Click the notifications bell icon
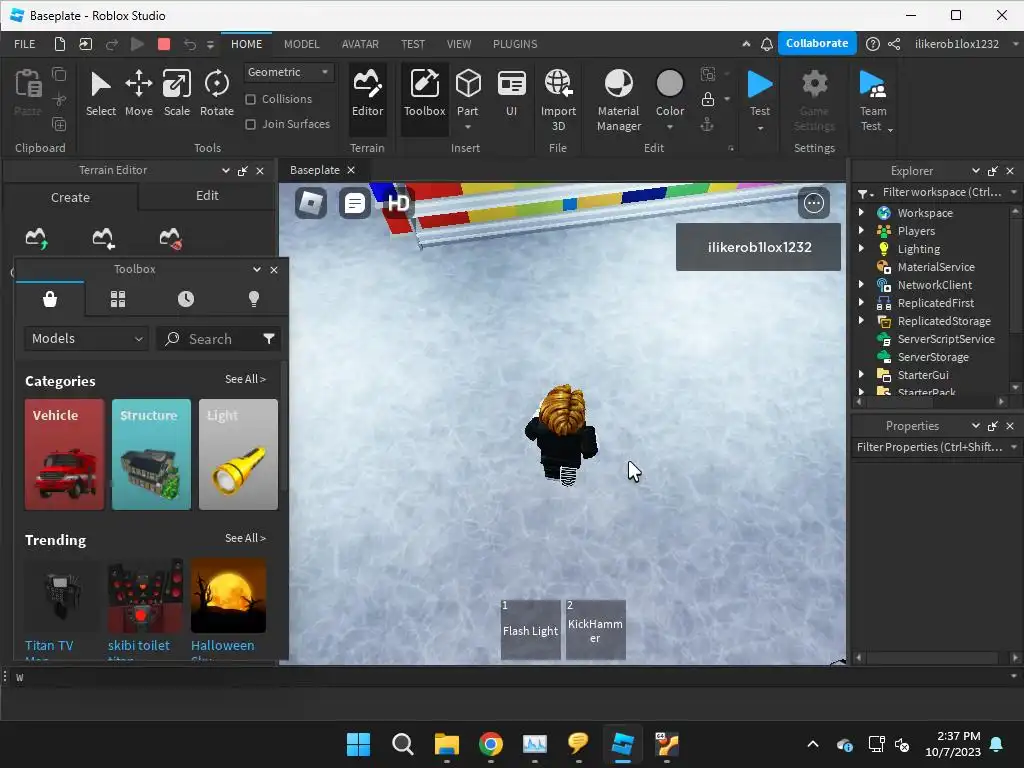Image resolution: width=1024 pixels, height=768 pixels. pyautogui.click(x=767, y=44)
